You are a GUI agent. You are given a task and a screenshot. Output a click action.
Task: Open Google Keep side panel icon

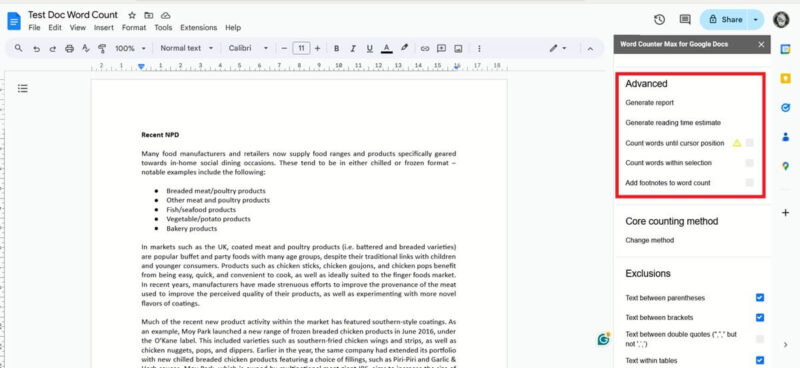click(785, 78)
